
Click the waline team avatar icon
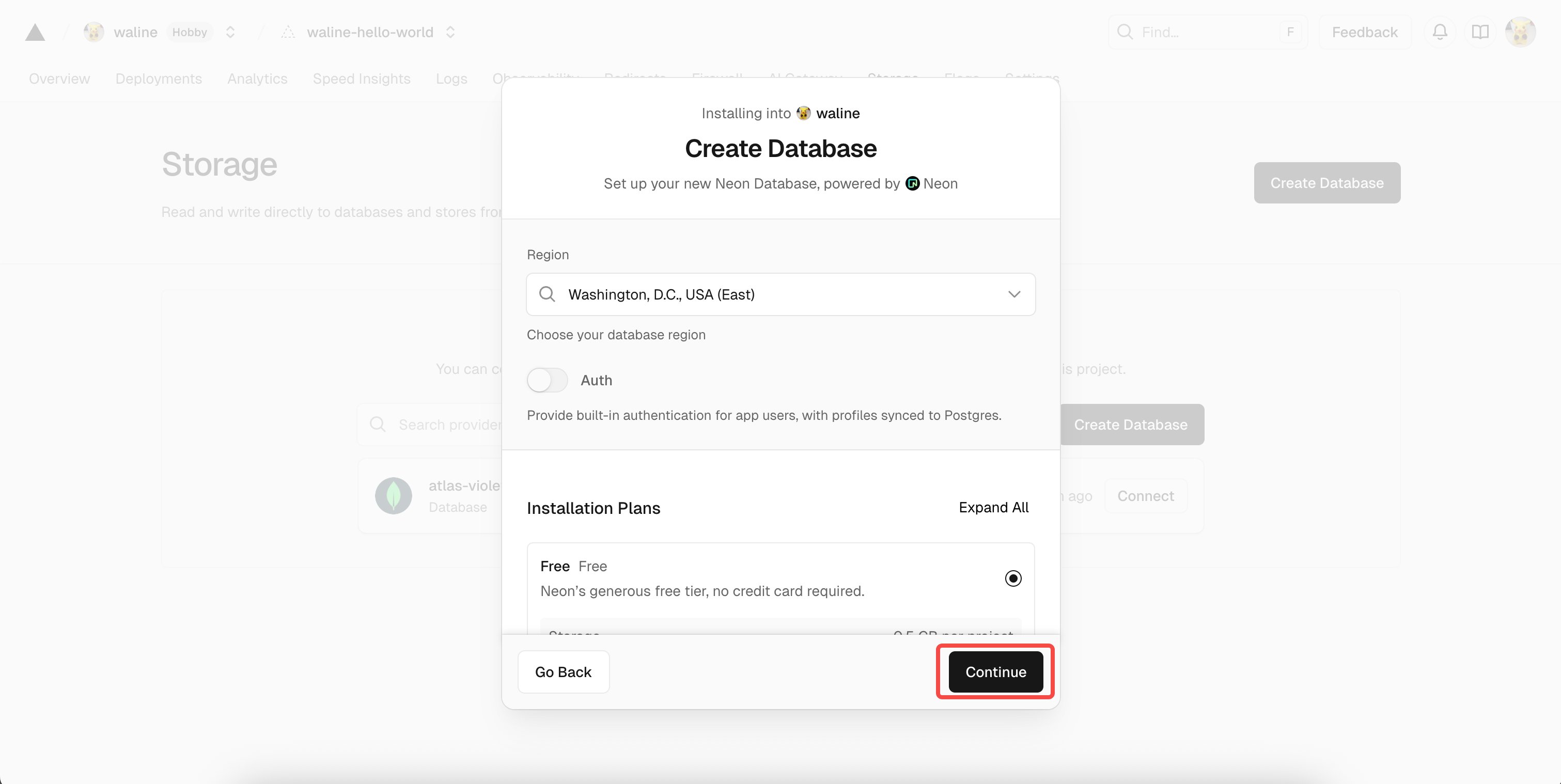[x=94, y=32]
